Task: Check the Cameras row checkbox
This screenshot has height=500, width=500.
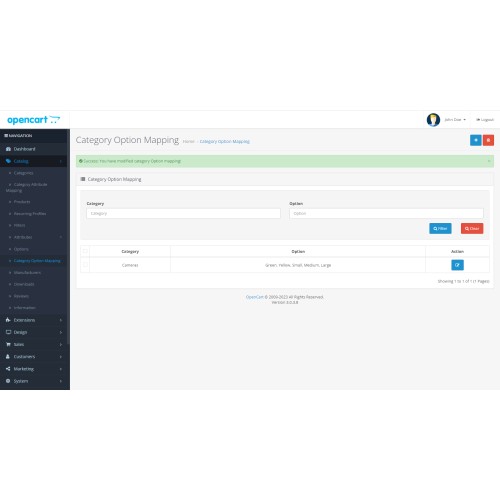Action: pyautogui.click(x=85, y=265)
